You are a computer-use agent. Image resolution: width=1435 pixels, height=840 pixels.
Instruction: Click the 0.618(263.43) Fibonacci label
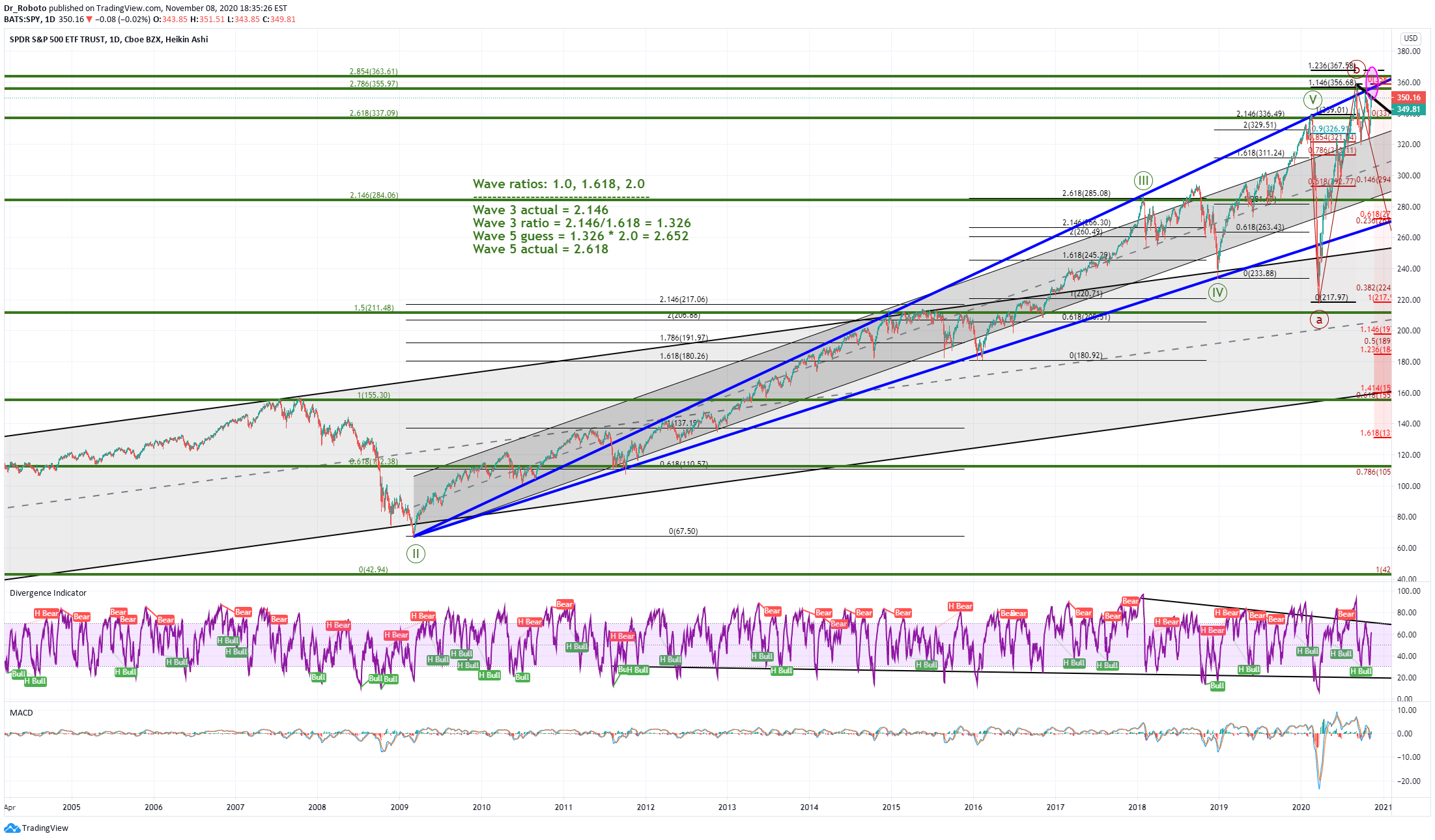pyautogui.click(x=1260, y=227)
